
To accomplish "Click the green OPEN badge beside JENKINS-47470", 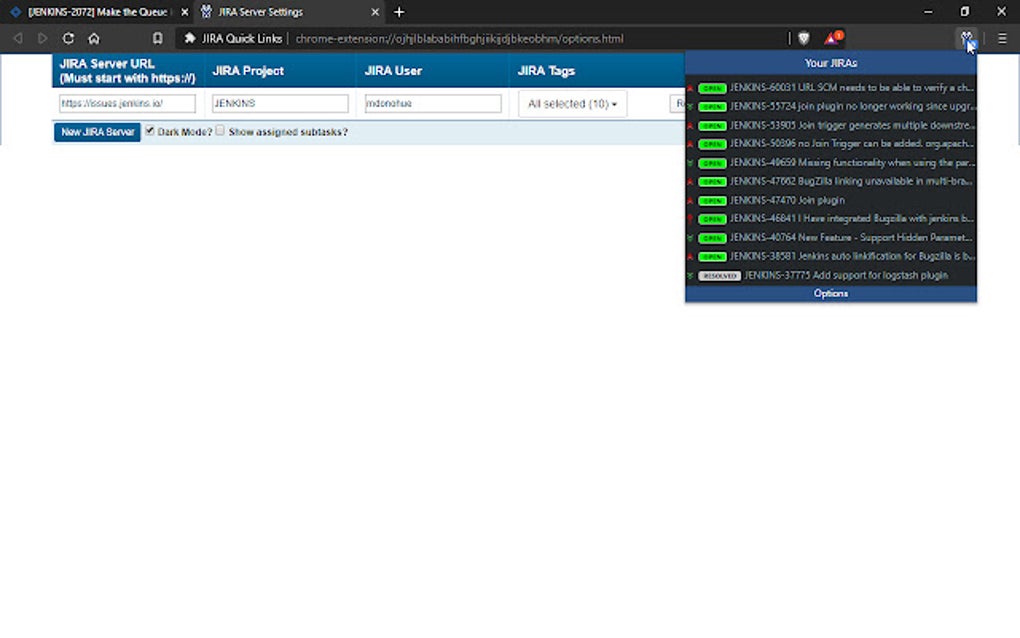I will 711,200.
